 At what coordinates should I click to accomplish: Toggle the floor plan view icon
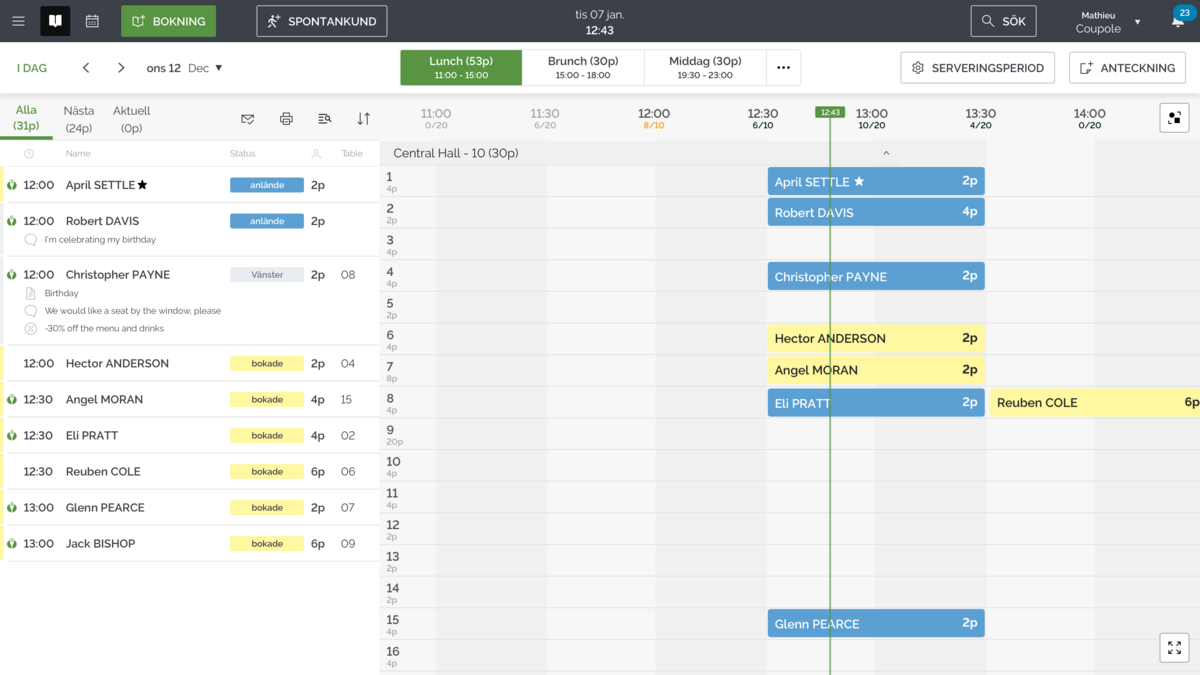pos(1174,118)
